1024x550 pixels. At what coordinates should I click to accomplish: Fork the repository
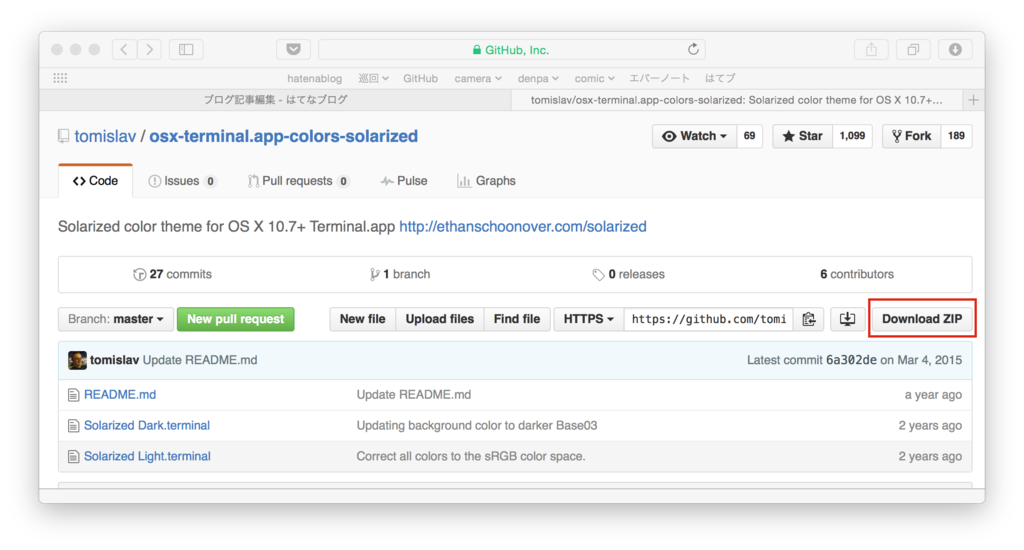(x=912, y=136)
